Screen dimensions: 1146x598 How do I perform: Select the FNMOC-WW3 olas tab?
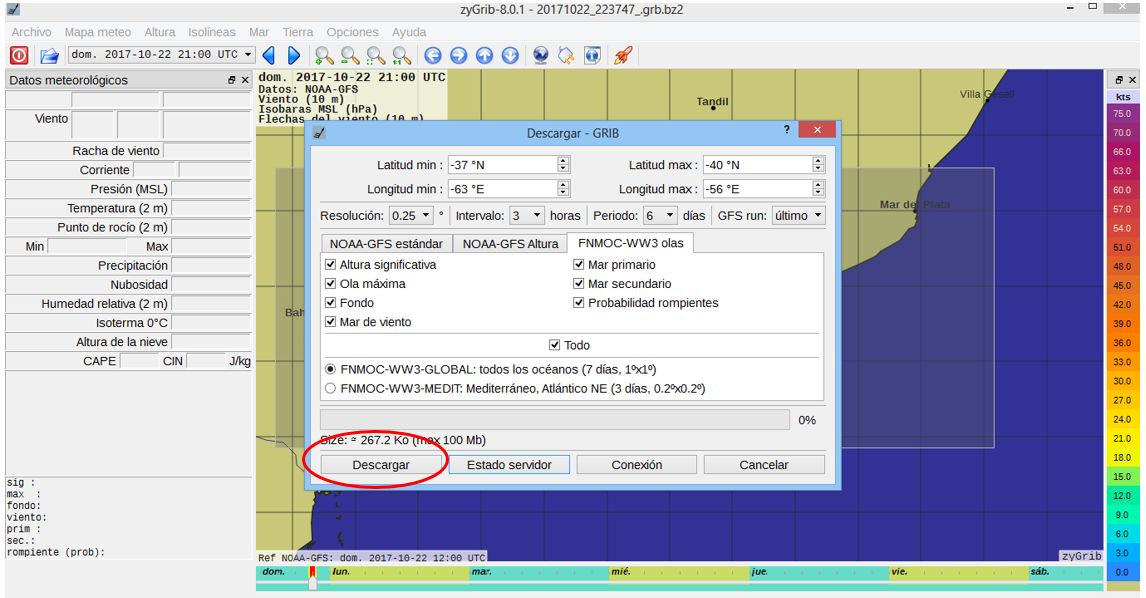click(x=631, y=243)
